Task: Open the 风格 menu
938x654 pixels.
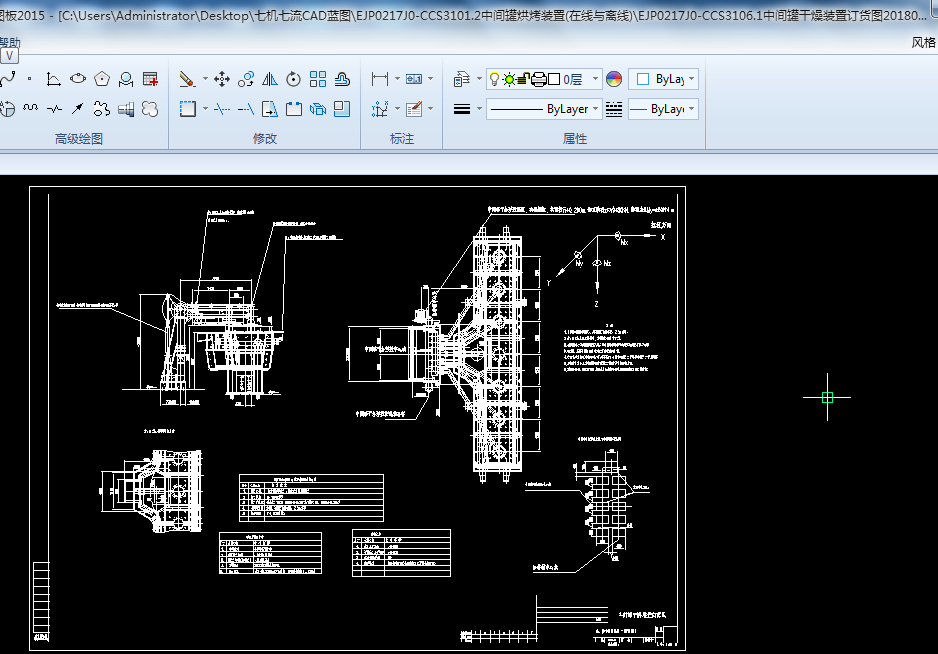Action: pyautogui.click(x=924, y=43)
